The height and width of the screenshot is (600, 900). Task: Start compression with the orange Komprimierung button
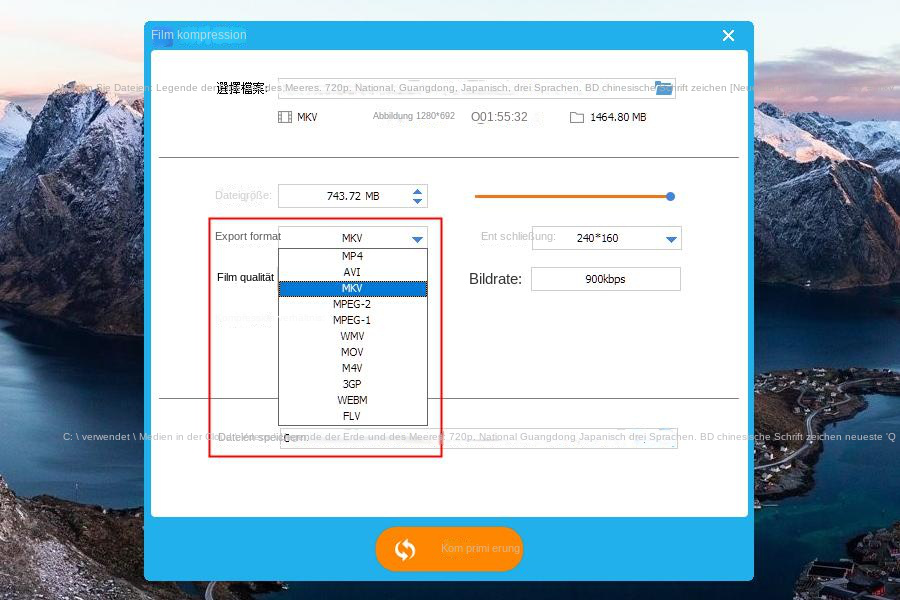(449, 549)
